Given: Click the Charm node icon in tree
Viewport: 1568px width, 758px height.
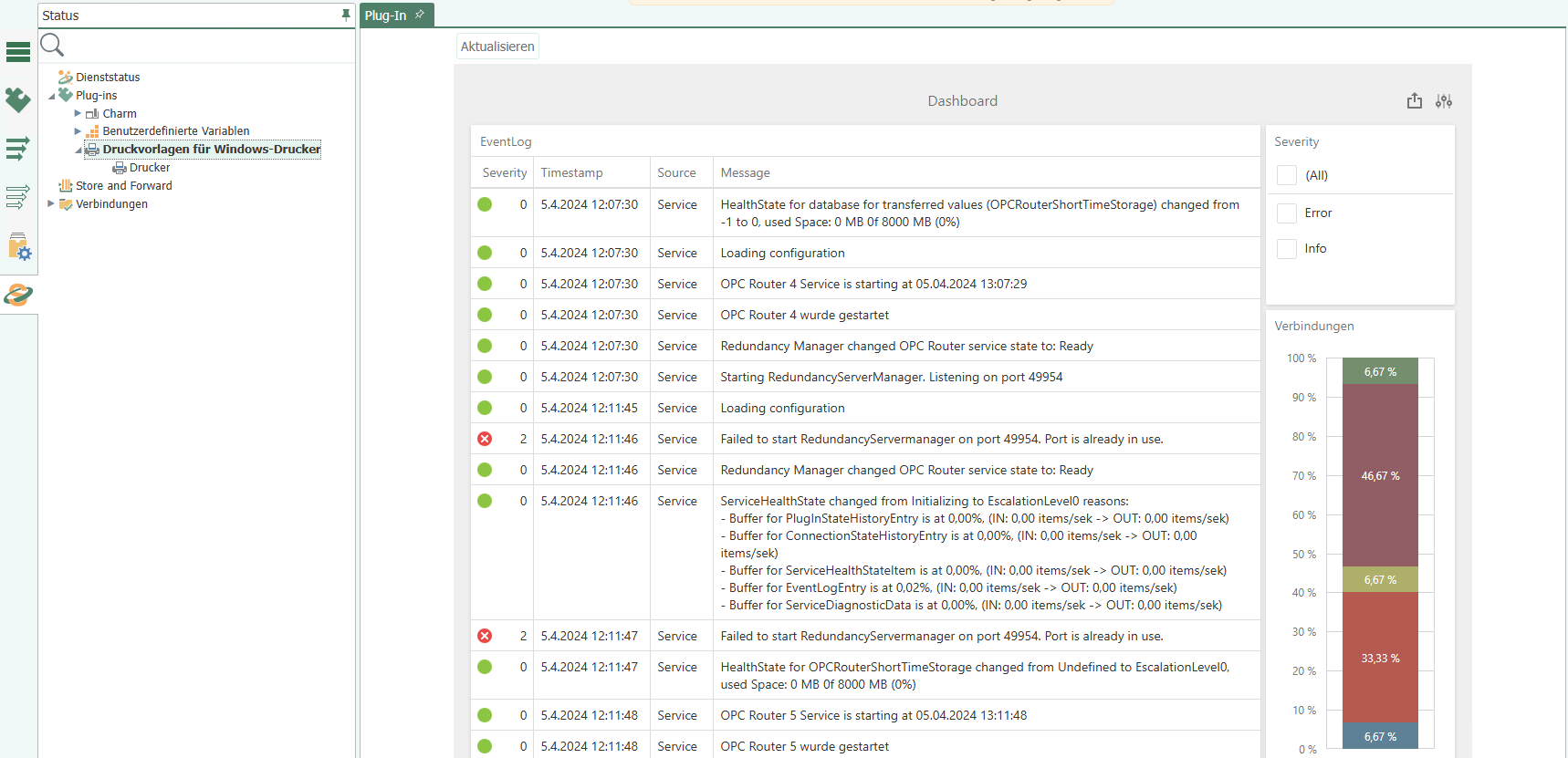Looking at the screenshot, I should 92,114.
